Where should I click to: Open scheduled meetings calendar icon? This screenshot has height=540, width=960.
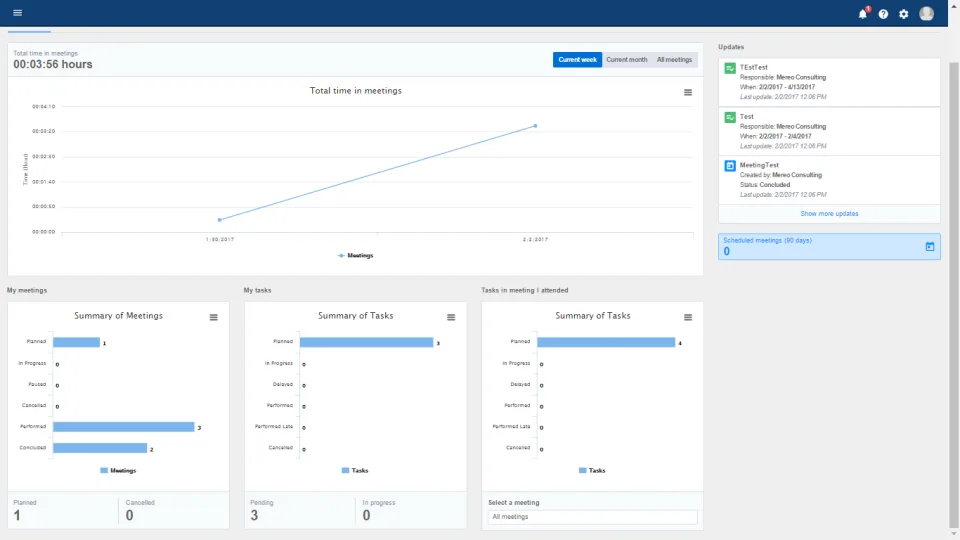click(929, 246)
